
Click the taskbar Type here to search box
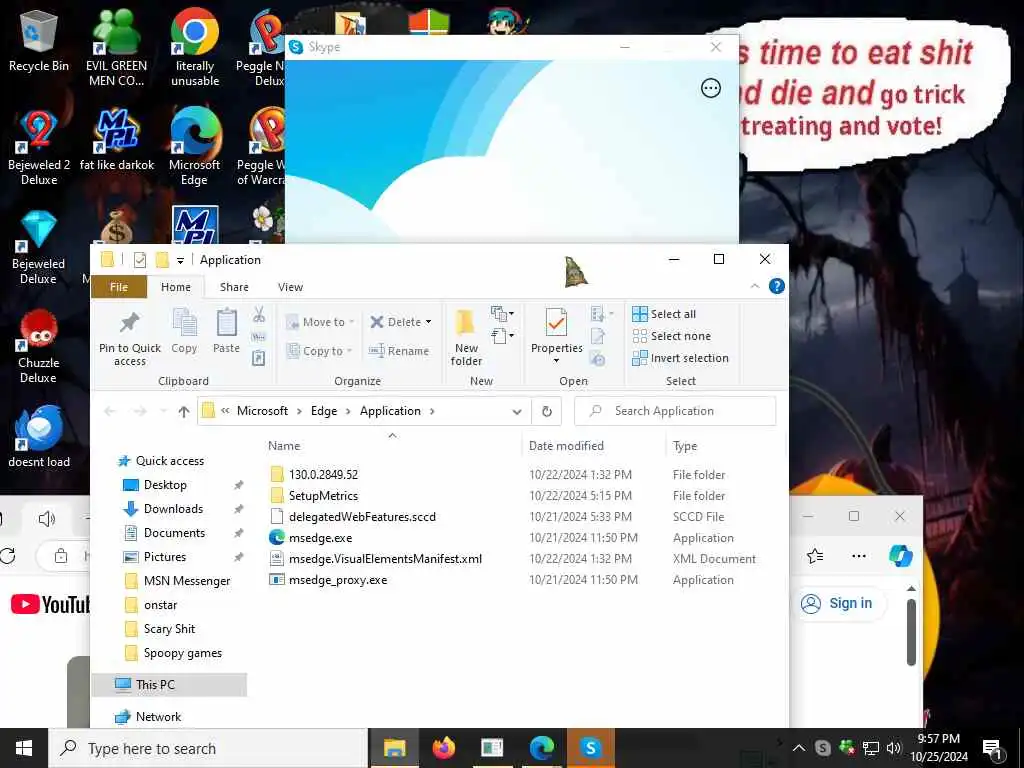click(208, 748)
